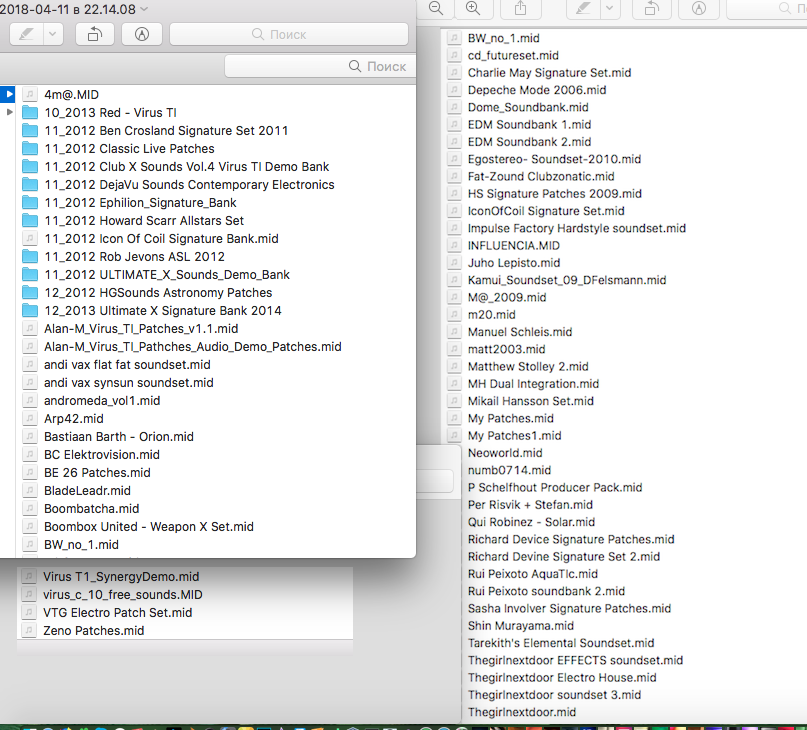Select andi vax synsun soundset.mid
This screenshot has width=807, height=730.
click(x=129, y=383)
